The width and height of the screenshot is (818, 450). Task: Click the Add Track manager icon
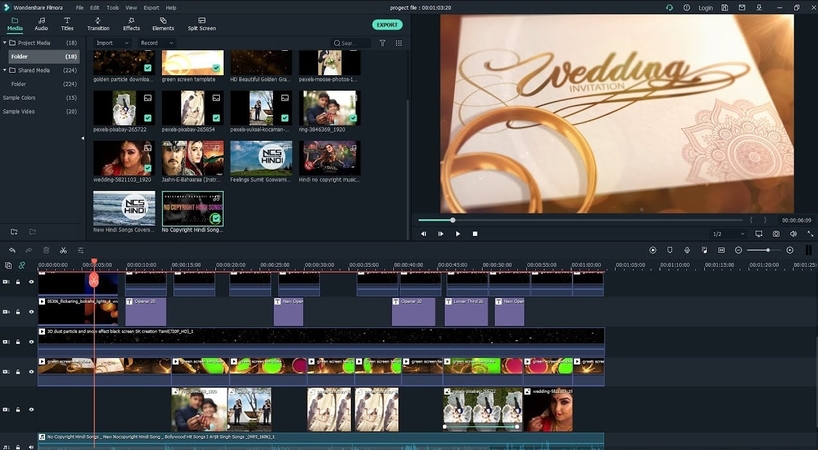point(8,265)
